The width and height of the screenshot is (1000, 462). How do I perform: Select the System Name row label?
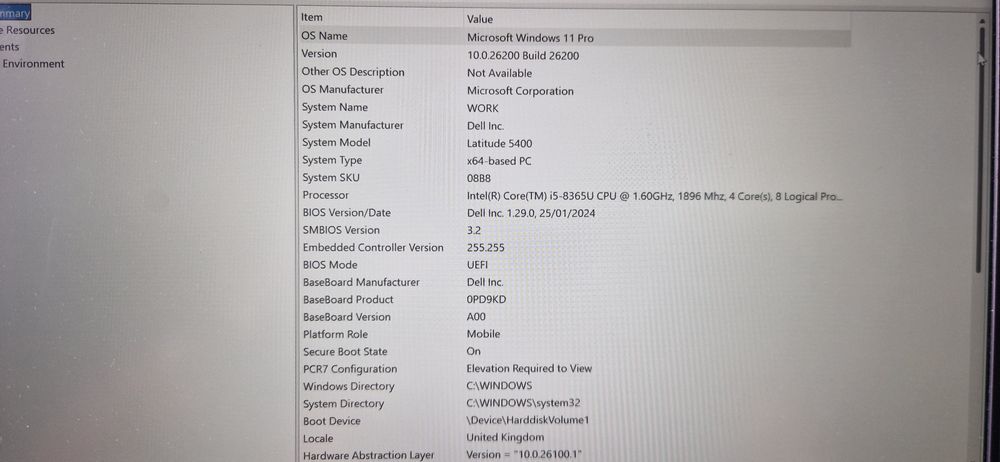coord(334,107)
